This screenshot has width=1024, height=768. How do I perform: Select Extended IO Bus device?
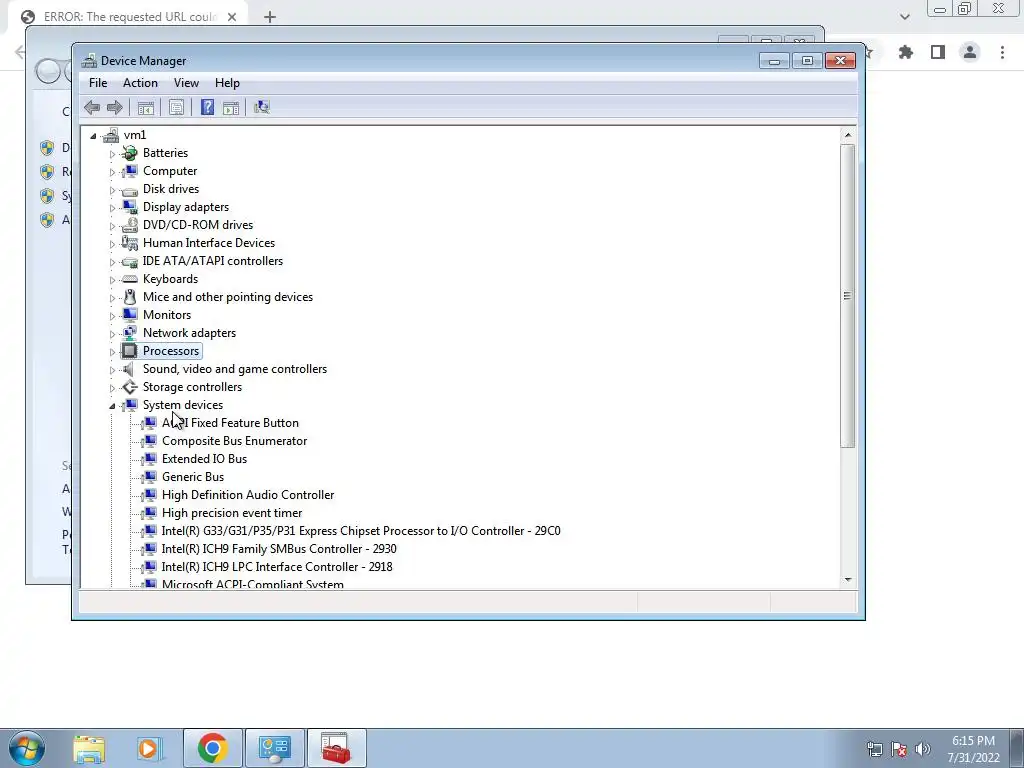tap(204, 459)
